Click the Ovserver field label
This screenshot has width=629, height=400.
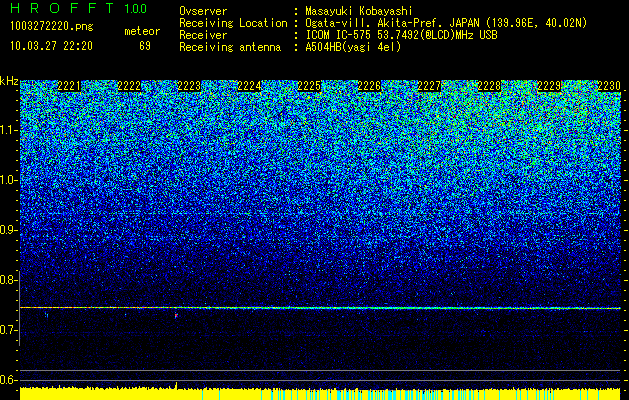pyautogui.click(x=203, y=11)
